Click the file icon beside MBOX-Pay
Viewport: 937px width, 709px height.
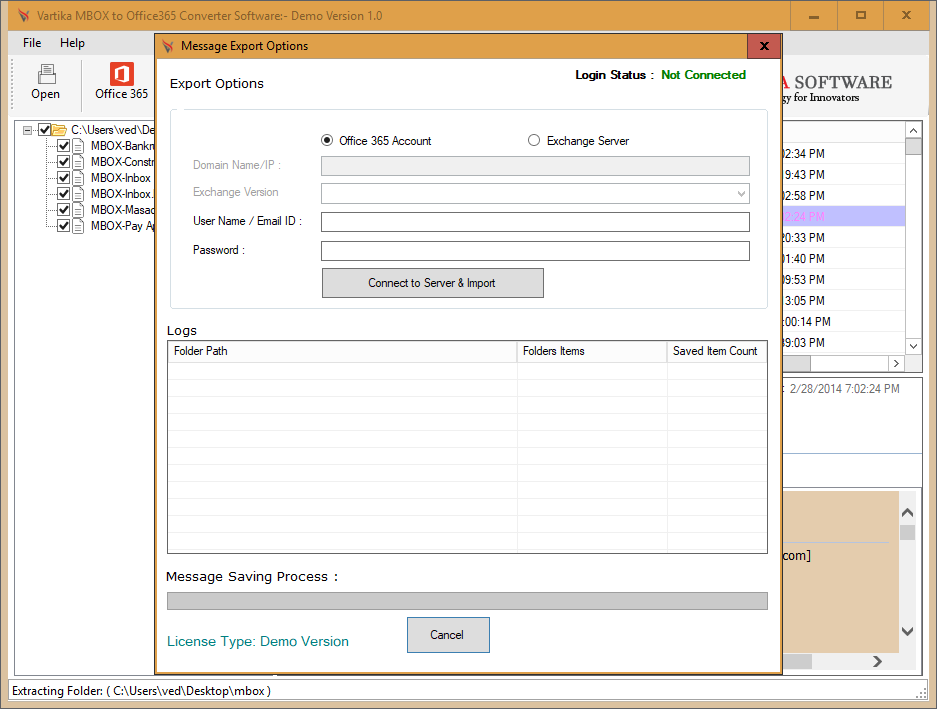78,226
